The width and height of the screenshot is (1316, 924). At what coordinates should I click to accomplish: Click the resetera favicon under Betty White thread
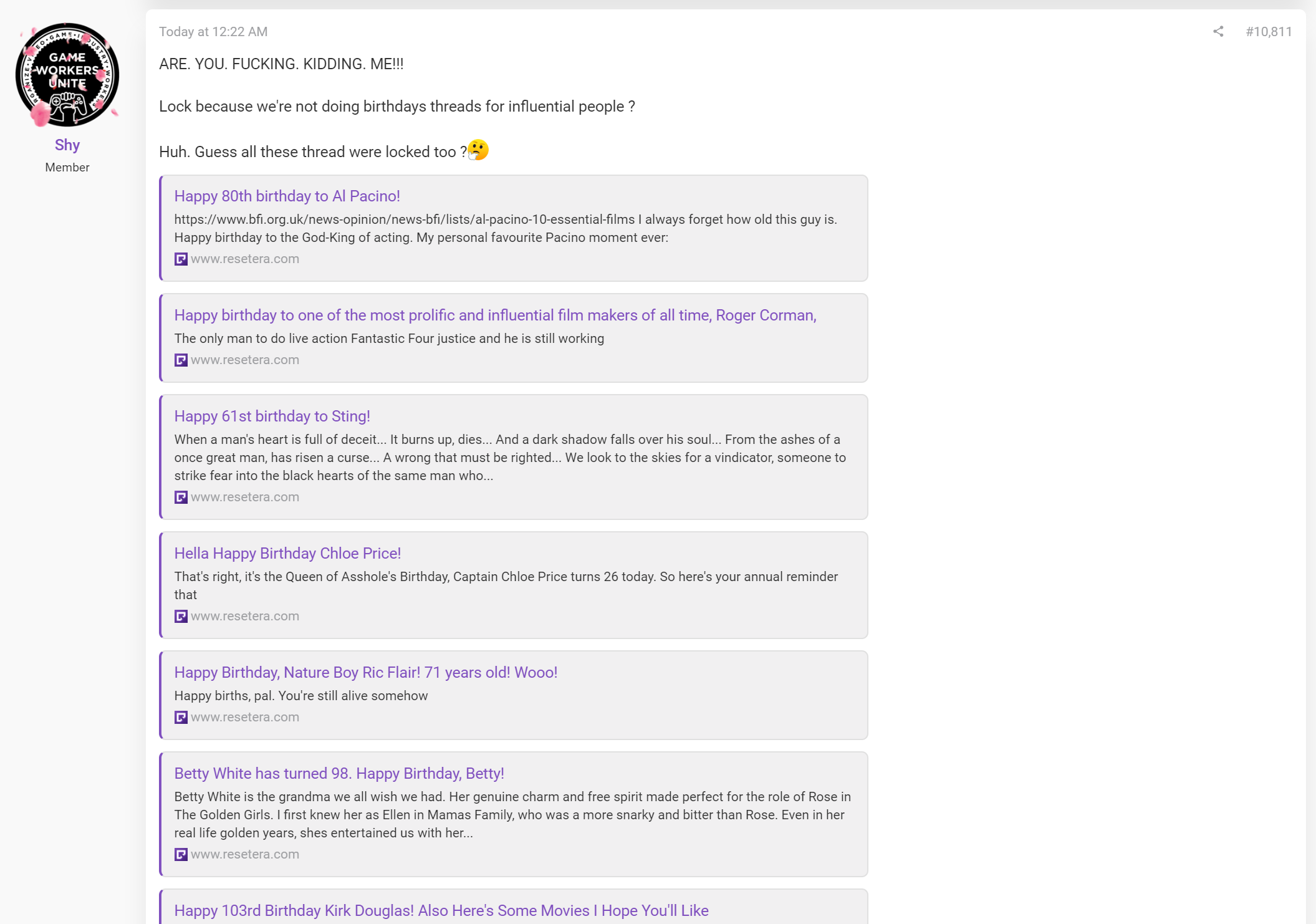click(181, 854)
